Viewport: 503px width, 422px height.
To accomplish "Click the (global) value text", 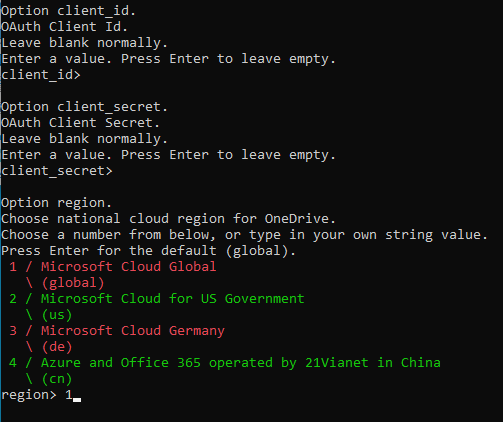I will [x=73, y=283].
